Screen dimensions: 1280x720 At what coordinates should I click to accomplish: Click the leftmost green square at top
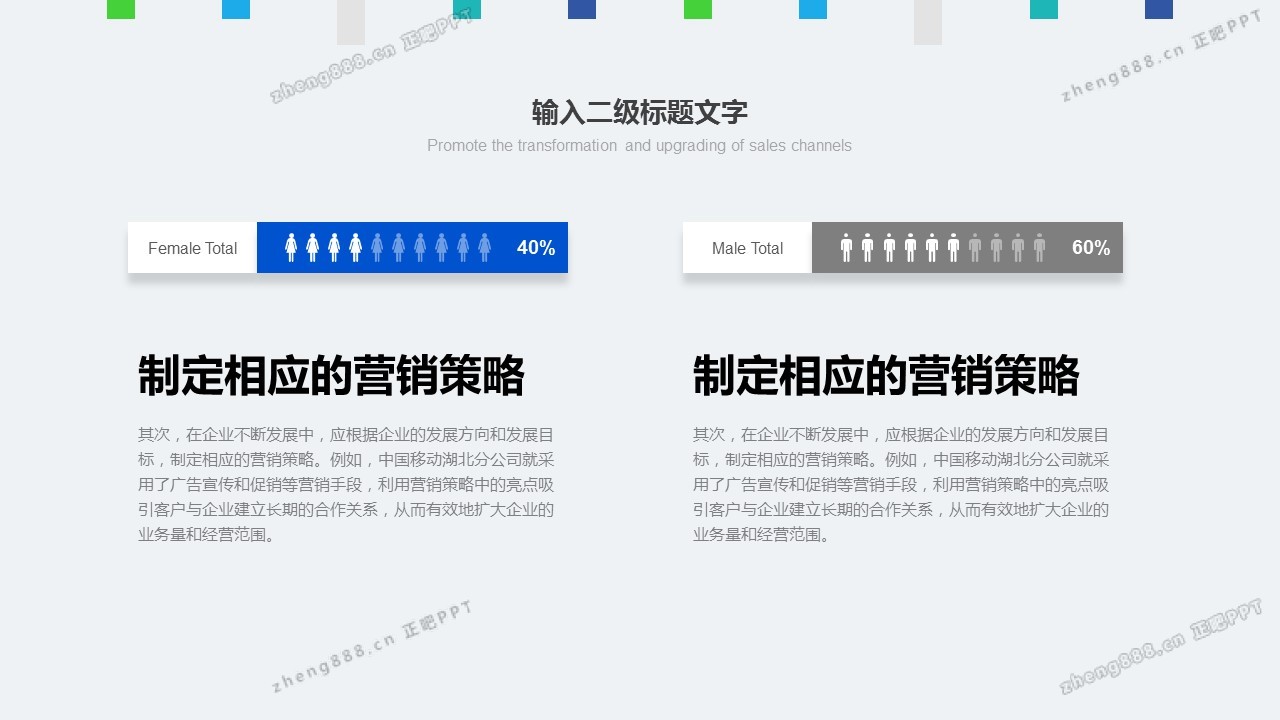click(121, 9)
